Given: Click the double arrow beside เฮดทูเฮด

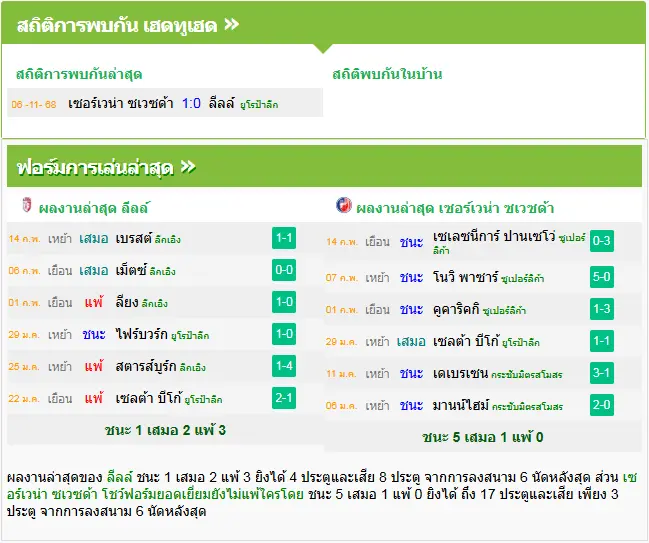Looking at the screenshot, I should (x=232, y=24).
